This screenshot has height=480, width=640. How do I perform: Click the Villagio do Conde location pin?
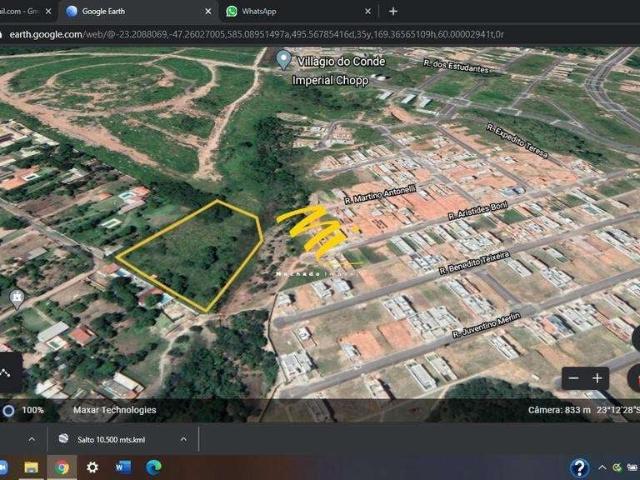[284, 60]
